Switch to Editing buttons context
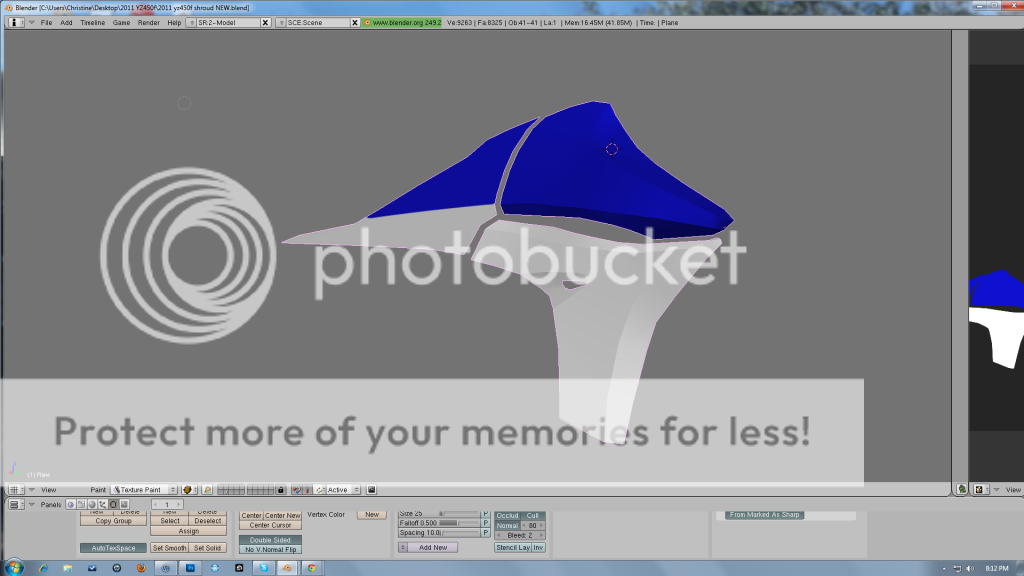The height and width of the screenshot is (576, 1024). click(114, 505)
